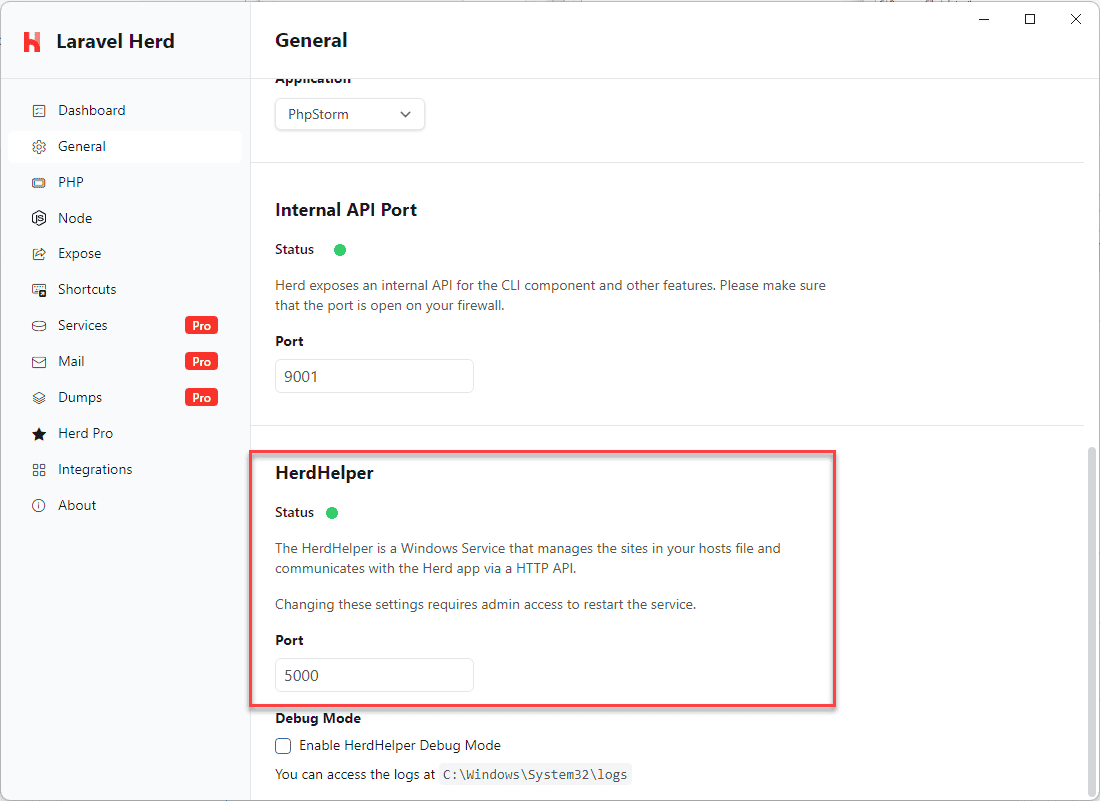Click the General gear icon
Image resolution: width=1100 pixels, height=801 pixels.
click(x=39, y=147)
